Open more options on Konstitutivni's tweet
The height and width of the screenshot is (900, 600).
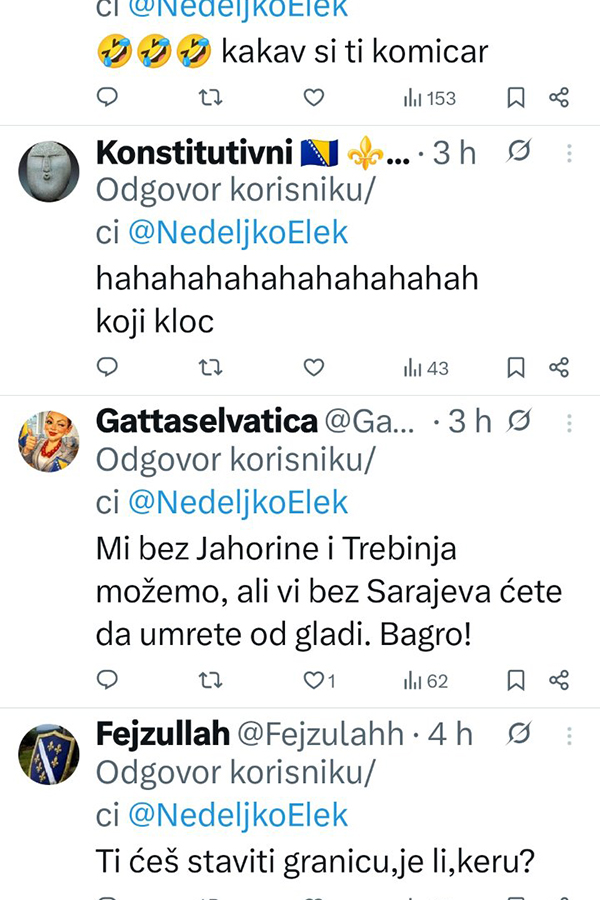coord(569,153)
